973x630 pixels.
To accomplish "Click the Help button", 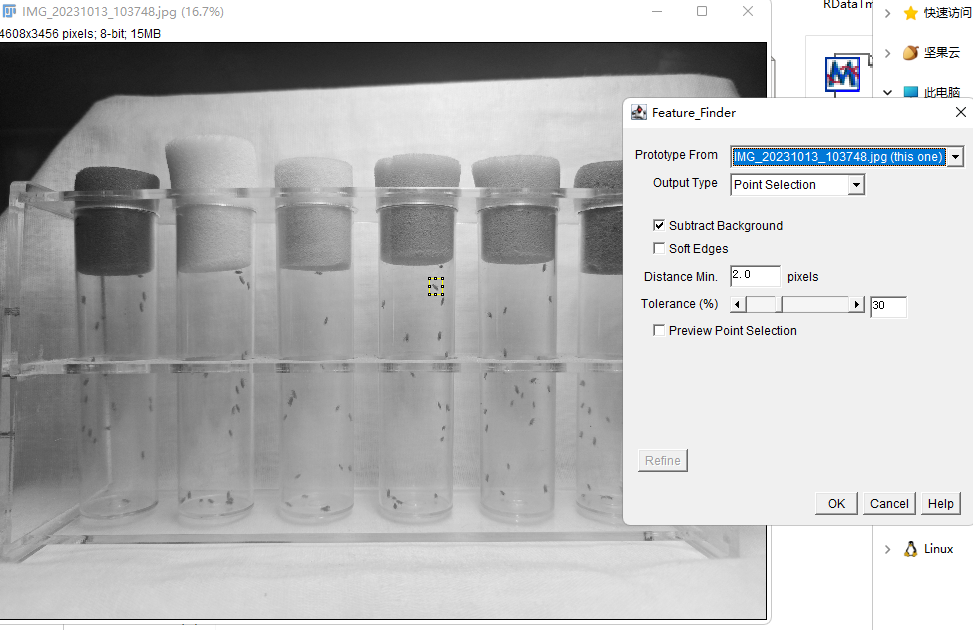I will coord(940,504).
